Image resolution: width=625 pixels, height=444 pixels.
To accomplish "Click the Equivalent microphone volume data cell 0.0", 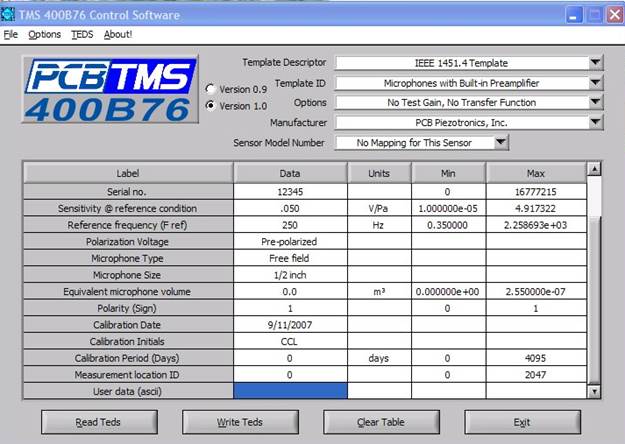I will point(290,291).
